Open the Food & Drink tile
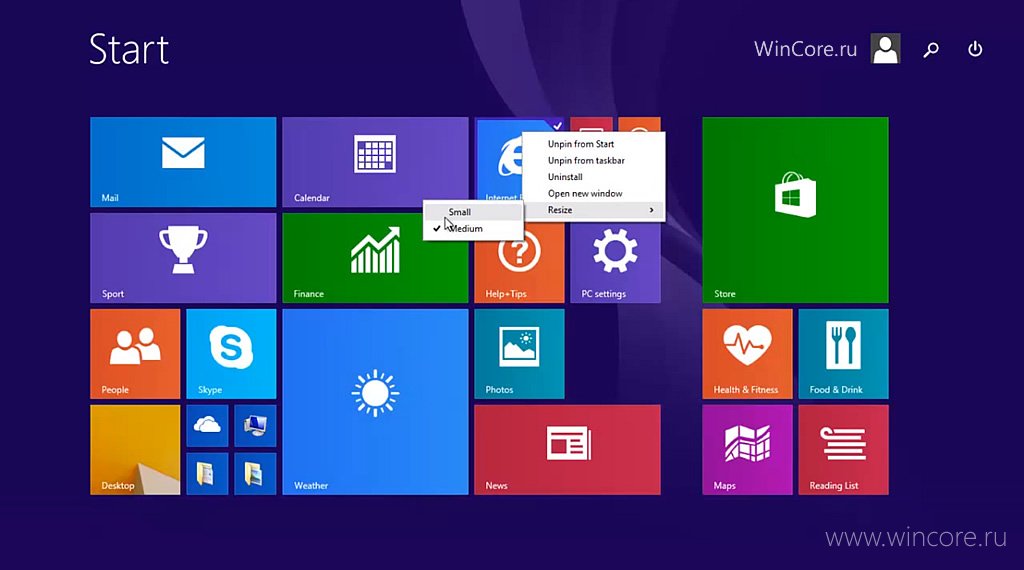This screenshot has height=570, width=1024. [x=843, y=354]
